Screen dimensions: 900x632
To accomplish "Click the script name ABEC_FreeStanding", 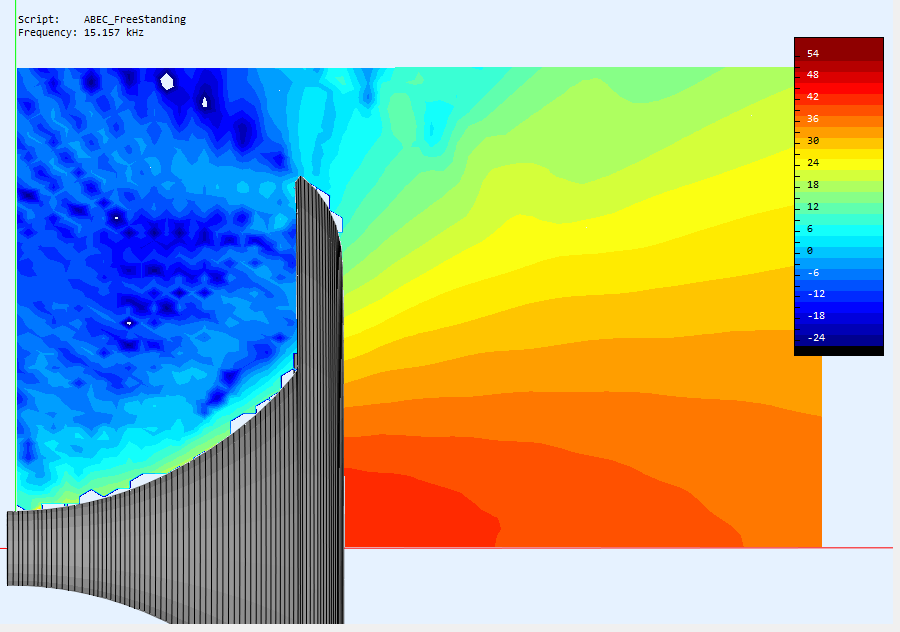I will tap(135, 20).
